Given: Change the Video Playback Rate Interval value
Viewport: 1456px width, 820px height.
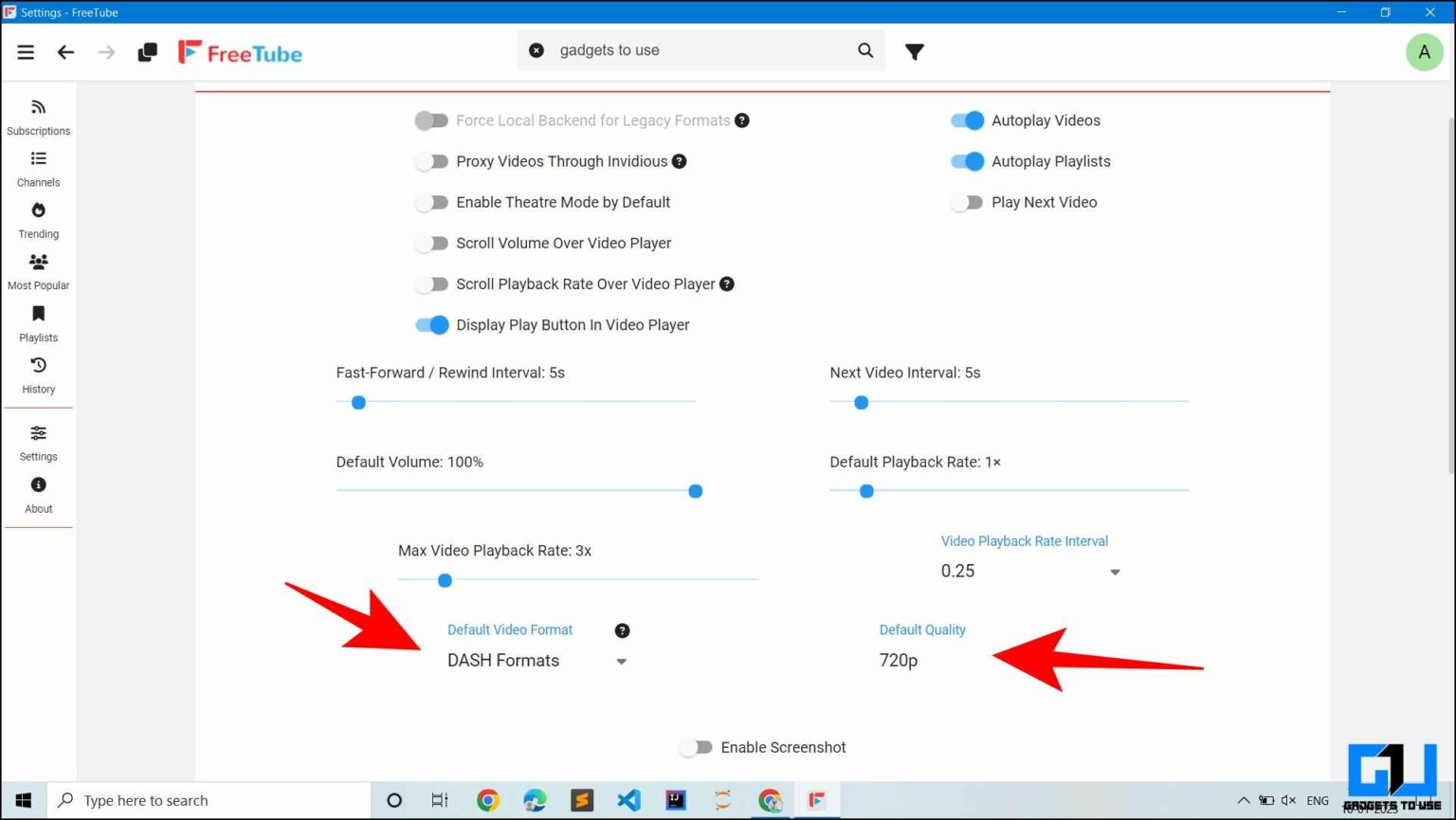Looking at the screenshot, I should pos(1030,571).
